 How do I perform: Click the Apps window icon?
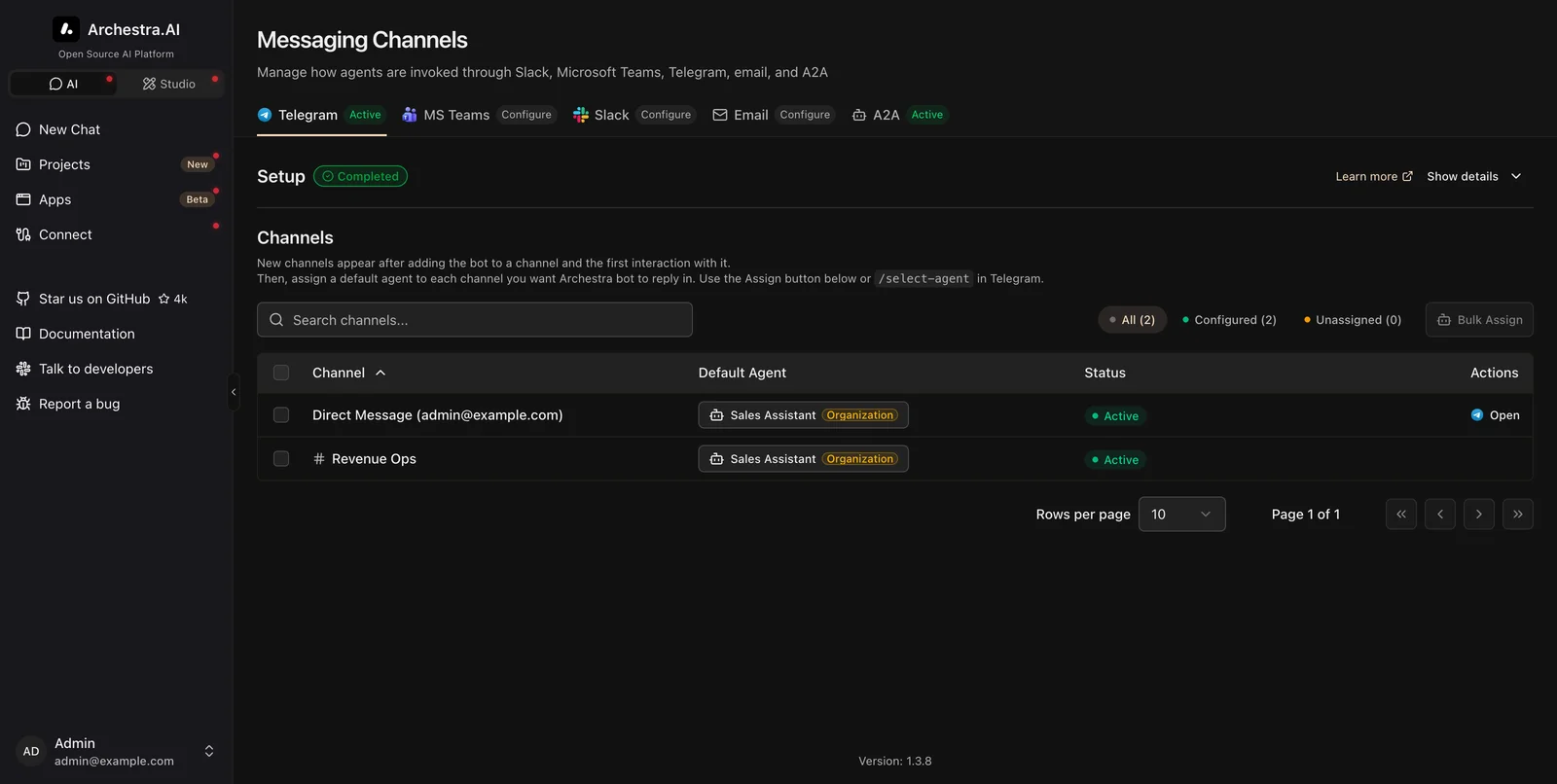(23, 199)
